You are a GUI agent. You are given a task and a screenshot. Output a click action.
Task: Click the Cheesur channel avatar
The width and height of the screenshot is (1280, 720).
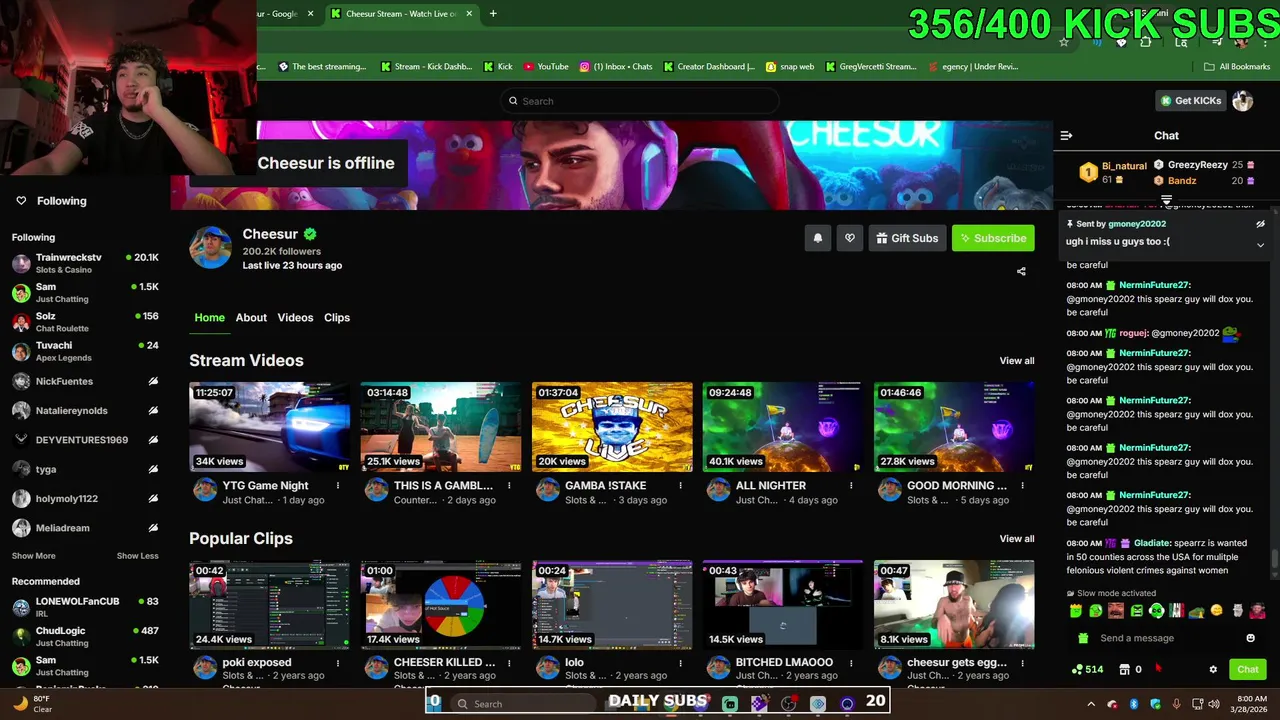tap(210, 247)
